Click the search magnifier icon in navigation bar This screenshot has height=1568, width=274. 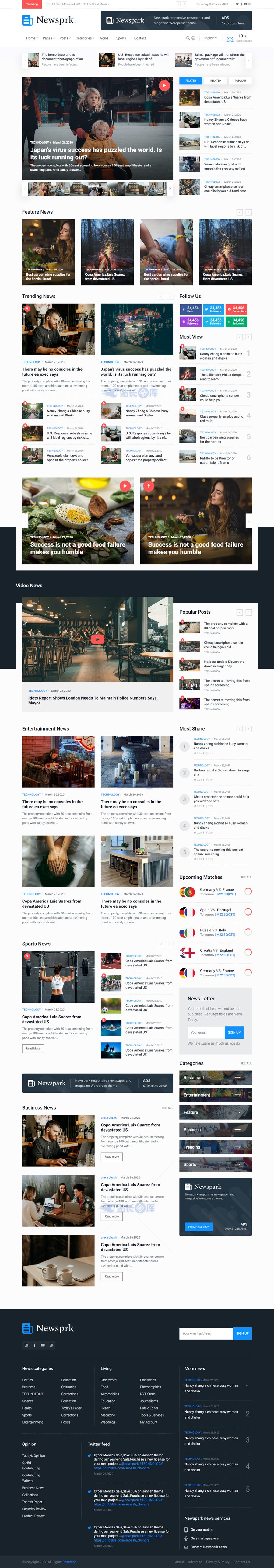point(188,38)
